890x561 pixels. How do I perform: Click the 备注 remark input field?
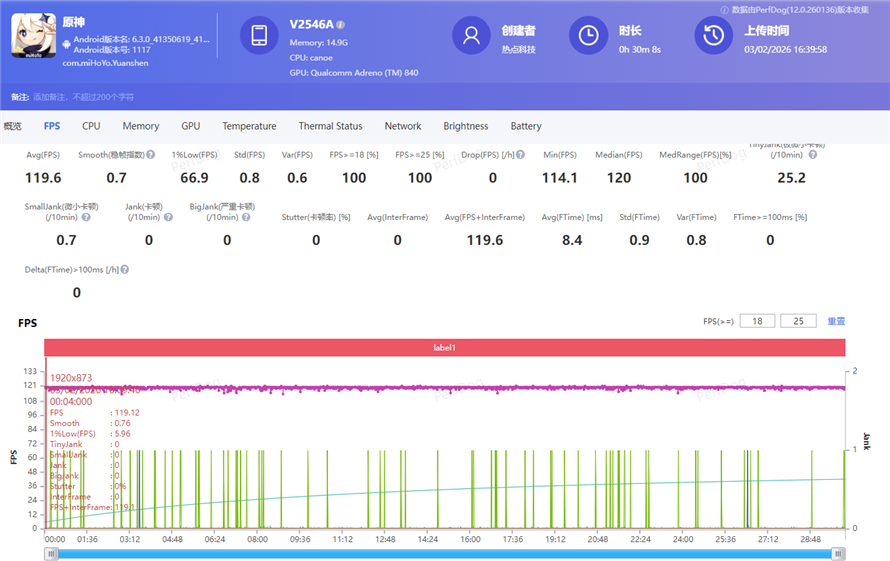point(84,97)
